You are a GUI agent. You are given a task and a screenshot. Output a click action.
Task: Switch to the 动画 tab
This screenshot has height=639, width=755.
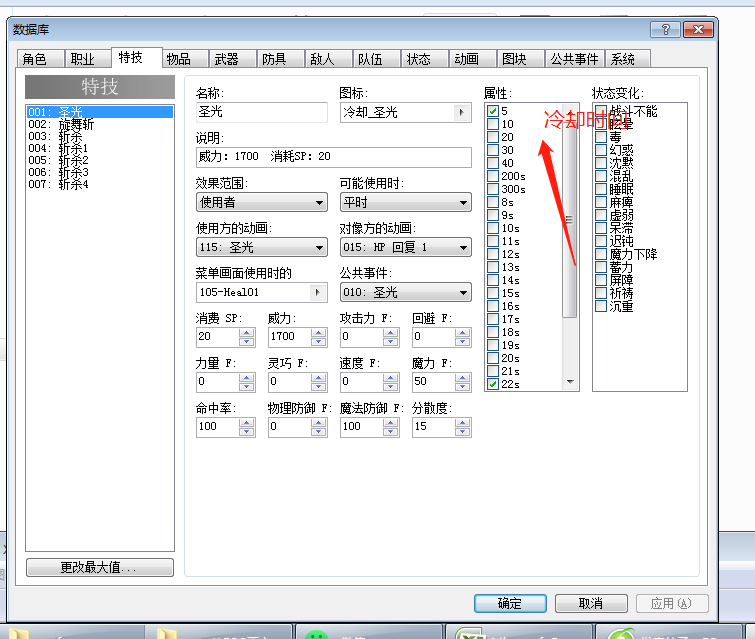coord(472,59)
